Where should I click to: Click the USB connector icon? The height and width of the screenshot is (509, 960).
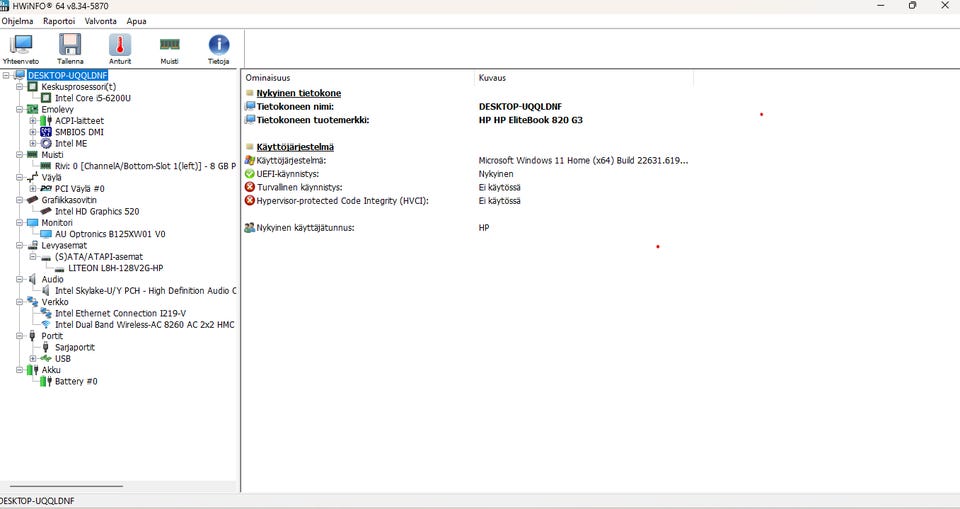[x=46, y=358]
